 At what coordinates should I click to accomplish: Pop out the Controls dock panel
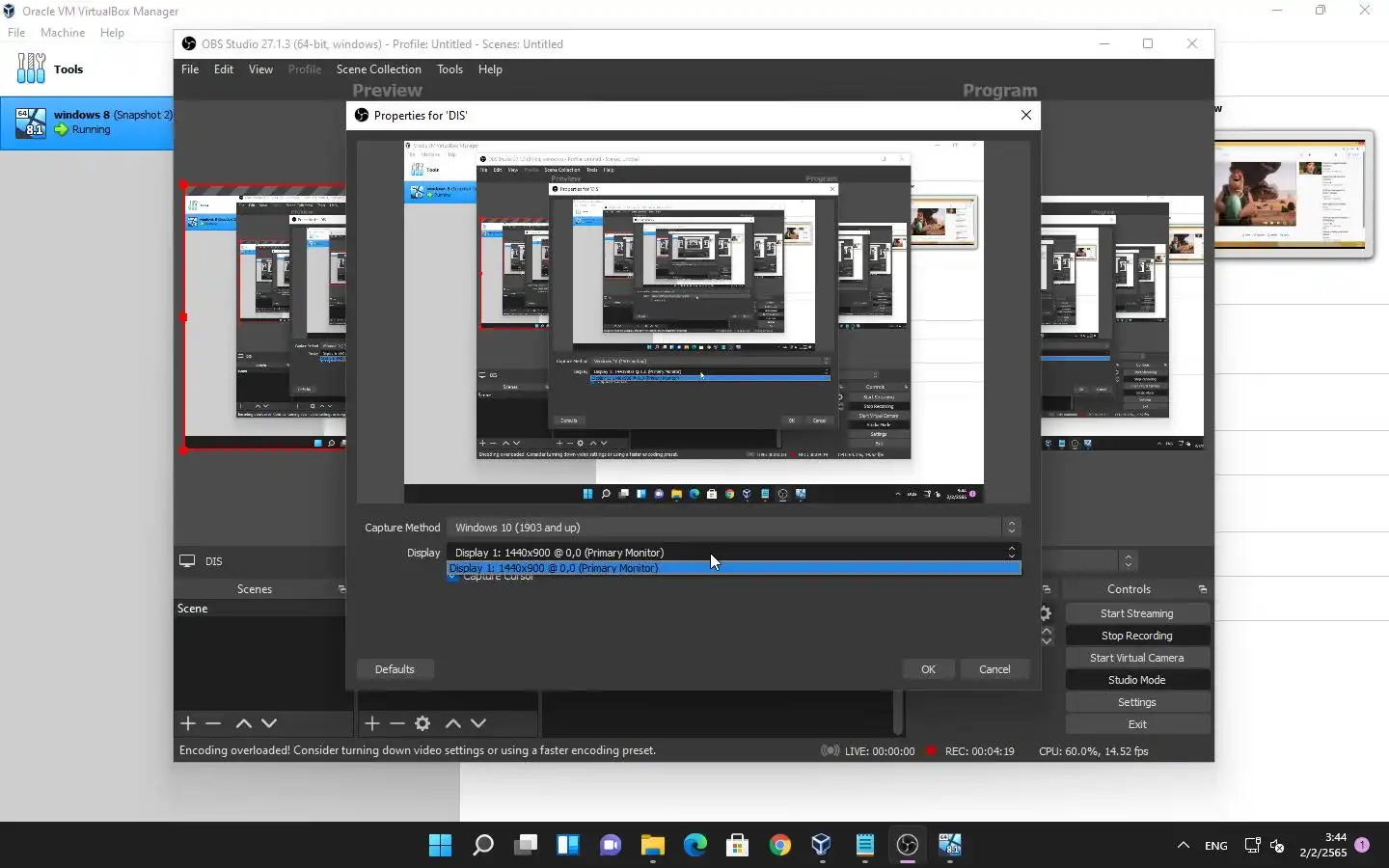(x=1203, y=589)
